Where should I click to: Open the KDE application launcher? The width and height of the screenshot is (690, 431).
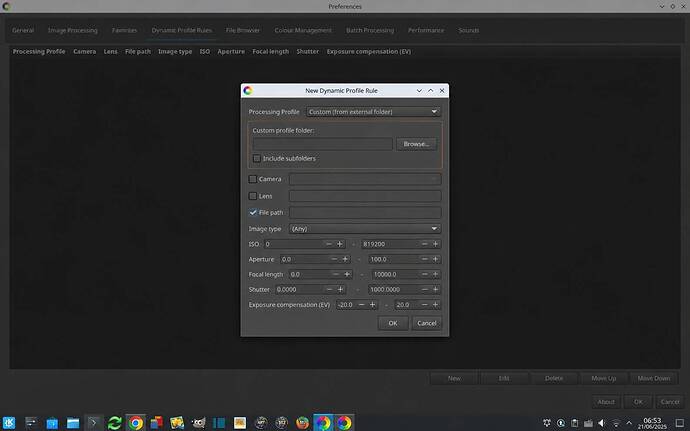click(9, 423)
